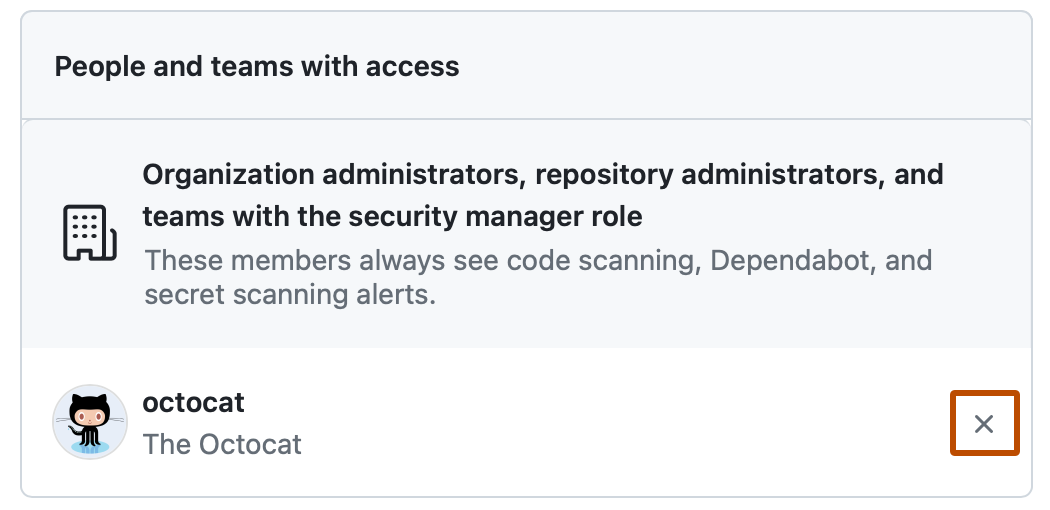
Task: Click the word "Octocat" in the subtitle
Action: 248,444
